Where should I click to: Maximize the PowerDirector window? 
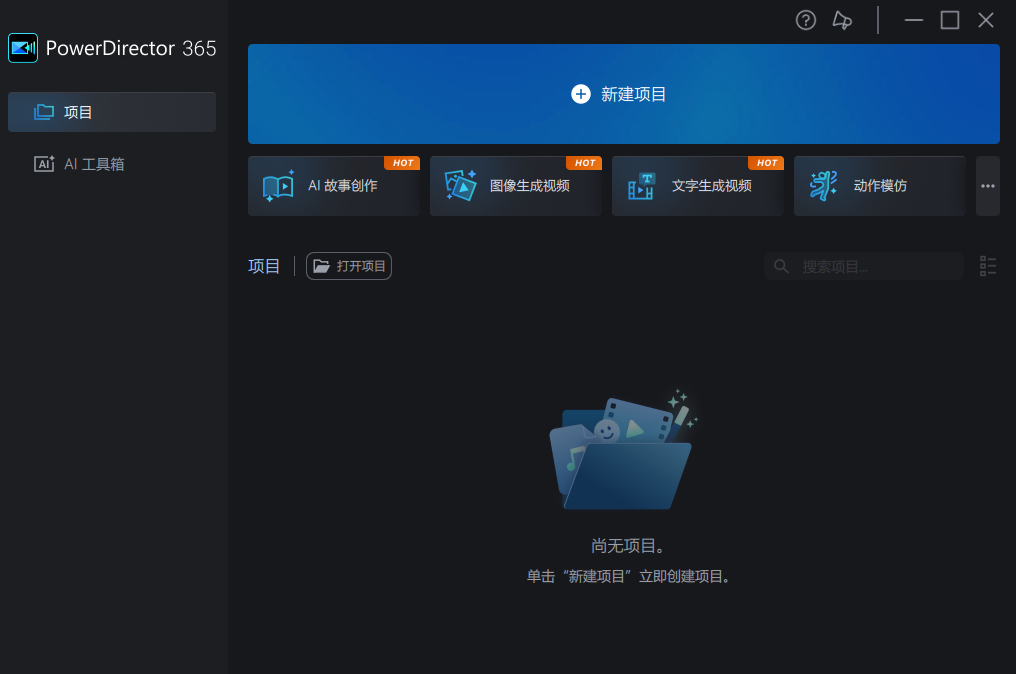(950, 20)
